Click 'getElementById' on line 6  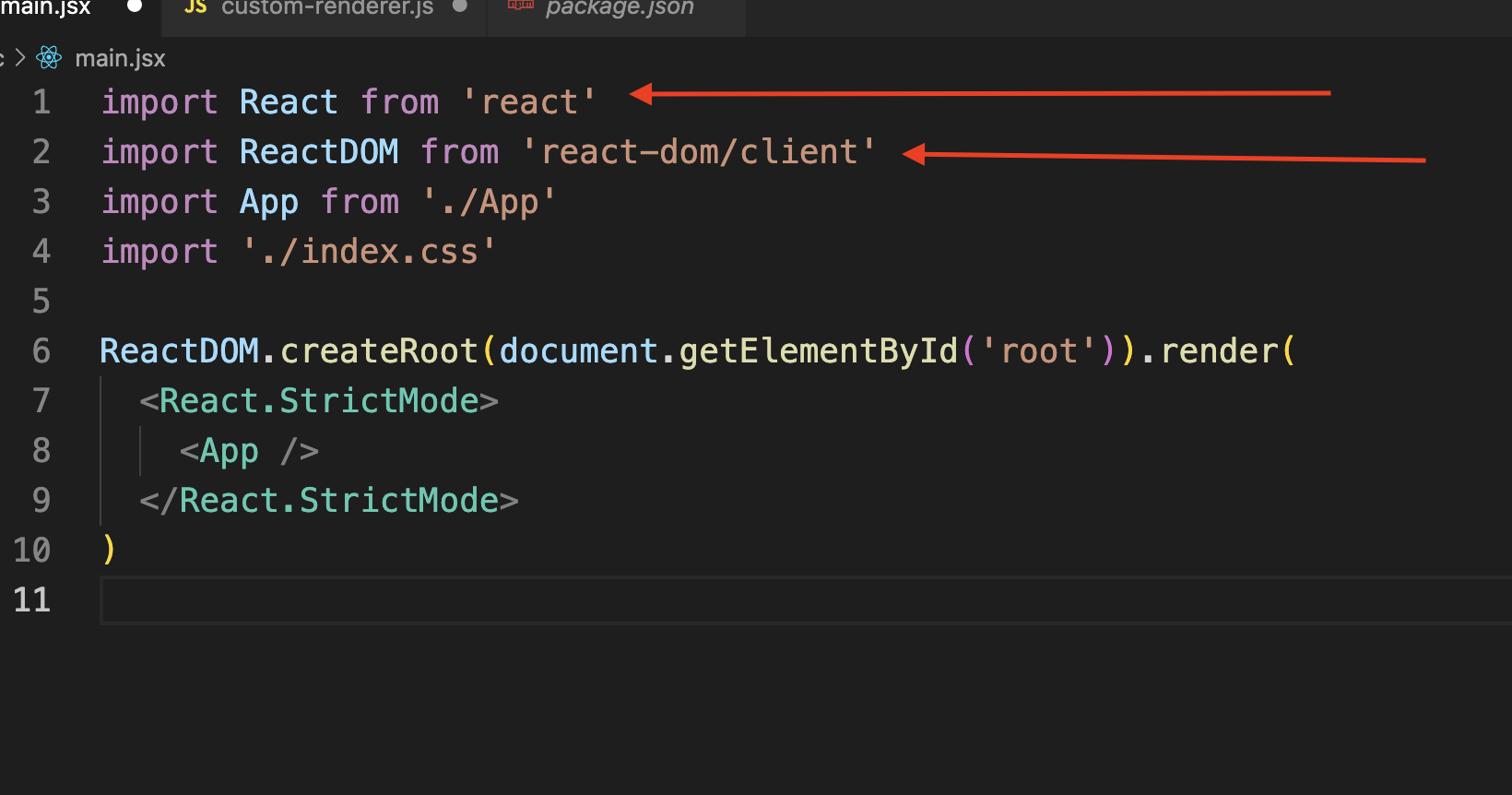point(819,350)
